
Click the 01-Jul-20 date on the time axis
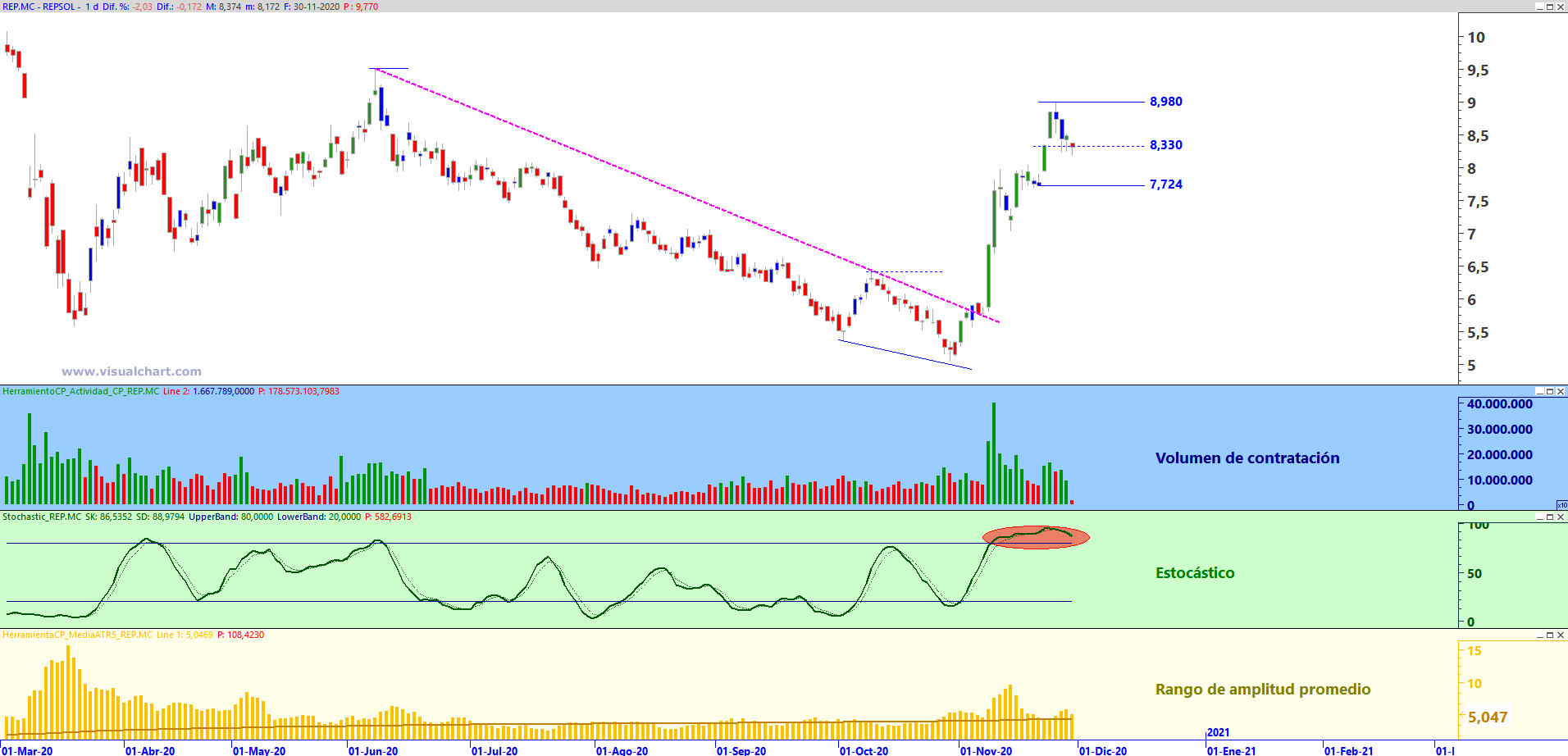coord(495,751)
